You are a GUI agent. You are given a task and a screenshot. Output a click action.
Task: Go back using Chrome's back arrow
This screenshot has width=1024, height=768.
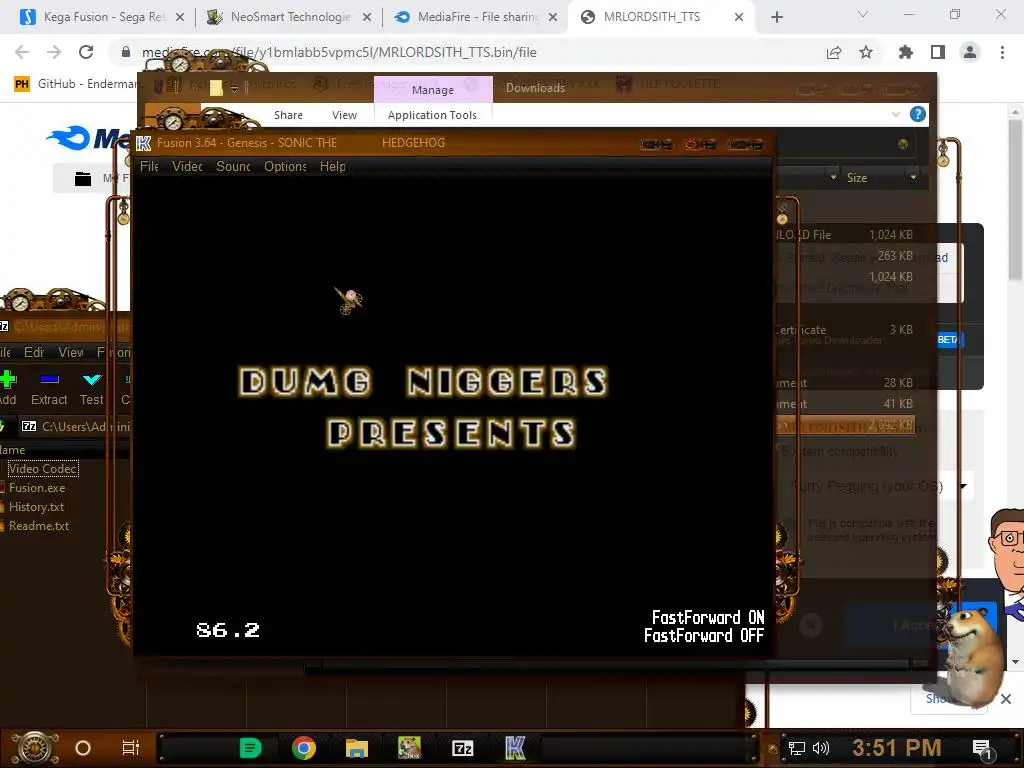[x=22, y=52]
